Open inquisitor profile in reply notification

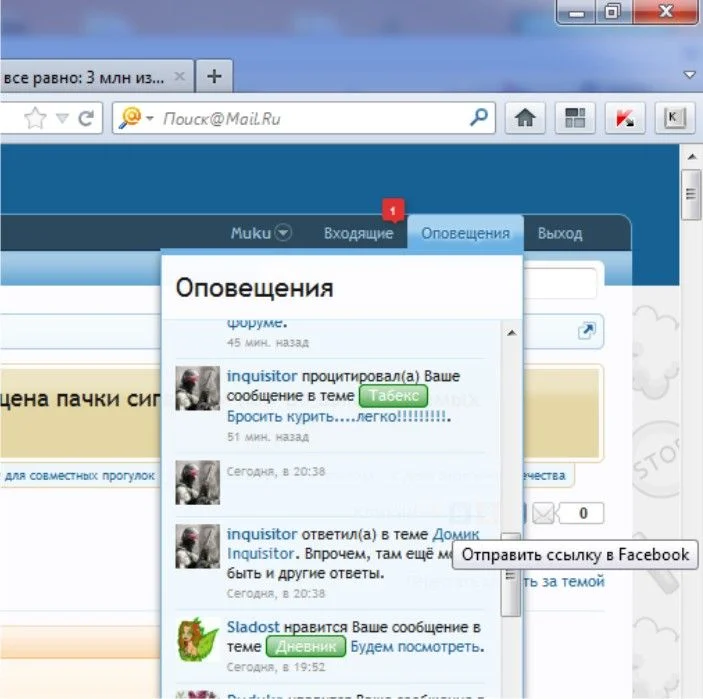(x=262, y=534)
